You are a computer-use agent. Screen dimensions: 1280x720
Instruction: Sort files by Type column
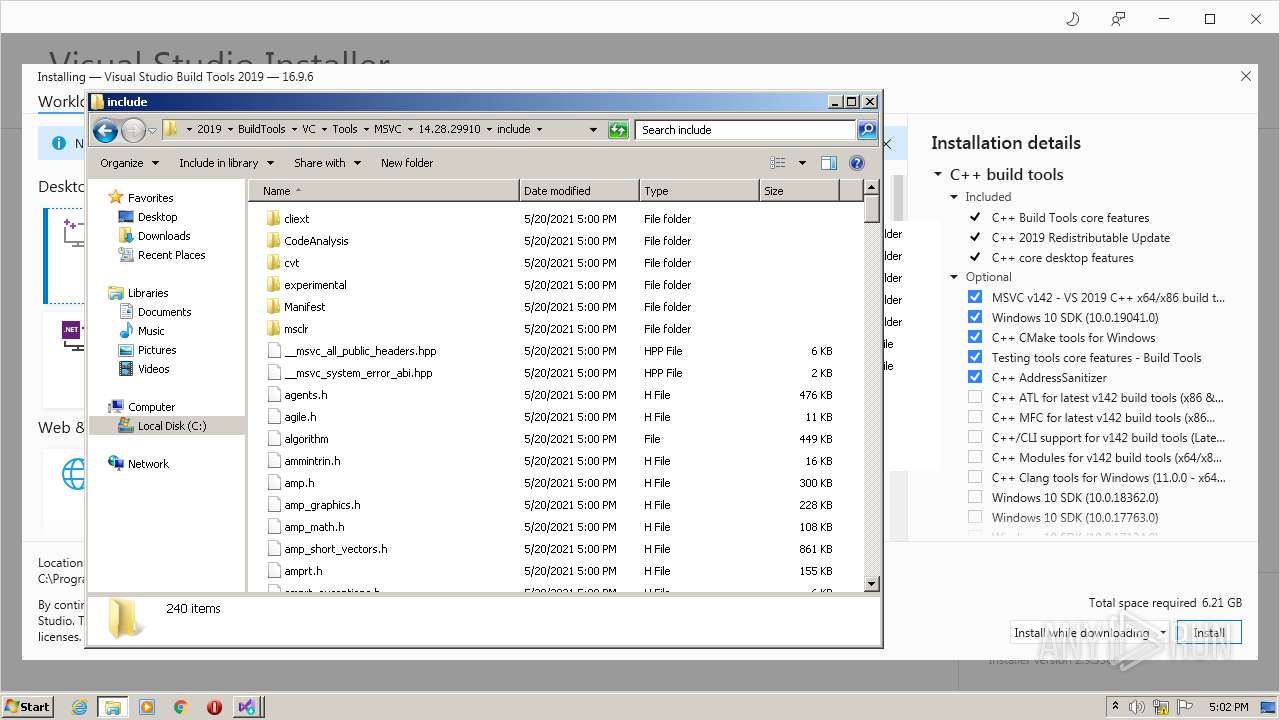tap(699, 191)
